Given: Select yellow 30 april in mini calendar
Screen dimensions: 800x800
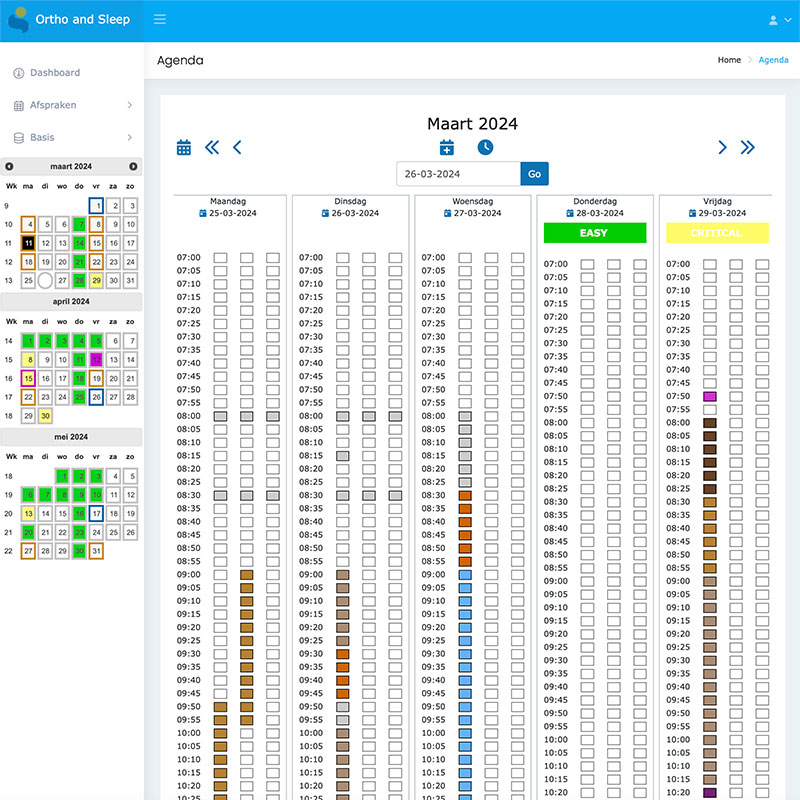Looking at the screenshot, I should (x=45, y=416).
